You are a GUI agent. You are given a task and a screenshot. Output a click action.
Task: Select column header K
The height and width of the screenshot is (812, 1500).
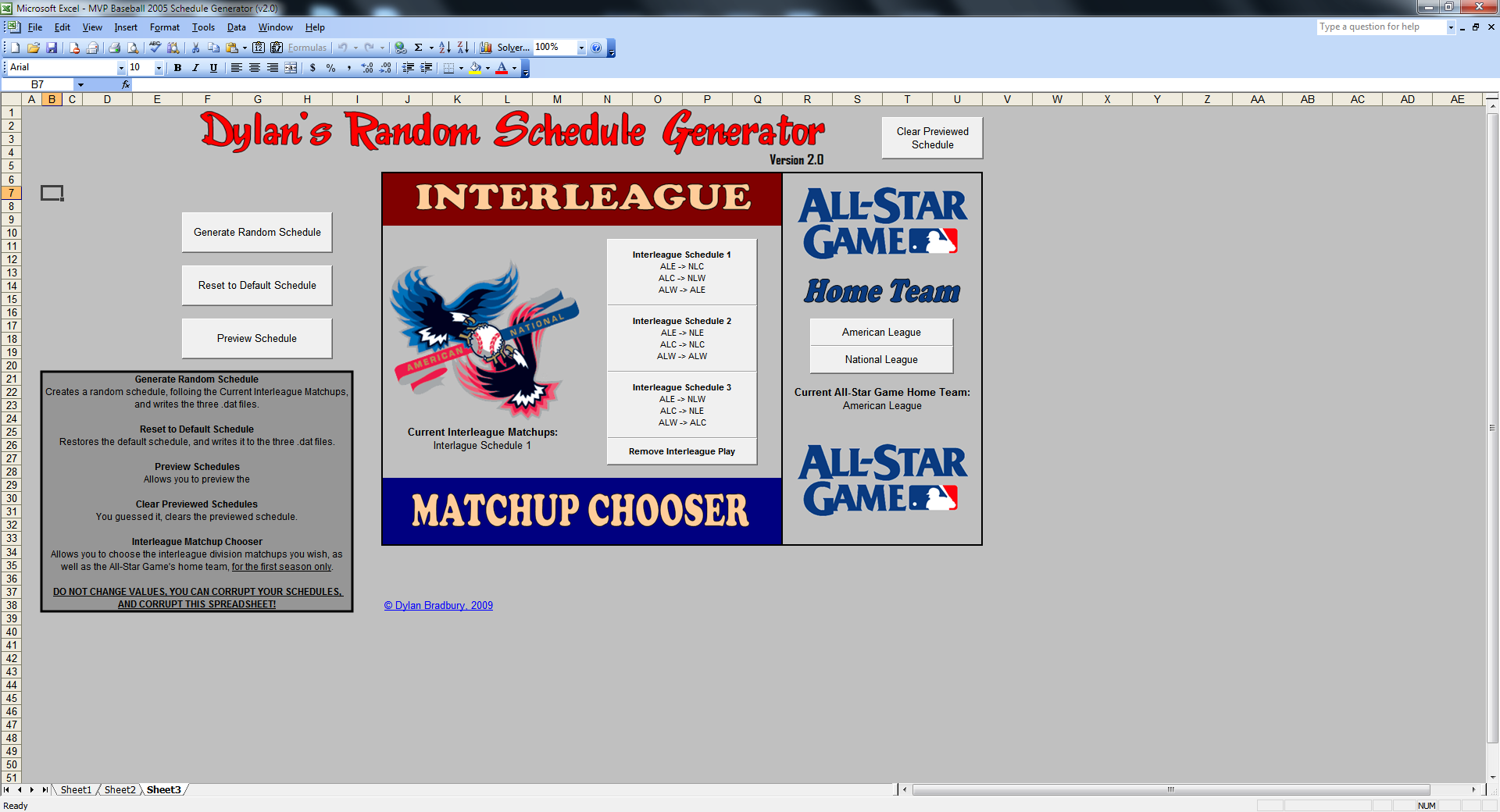tap(457, 99)
